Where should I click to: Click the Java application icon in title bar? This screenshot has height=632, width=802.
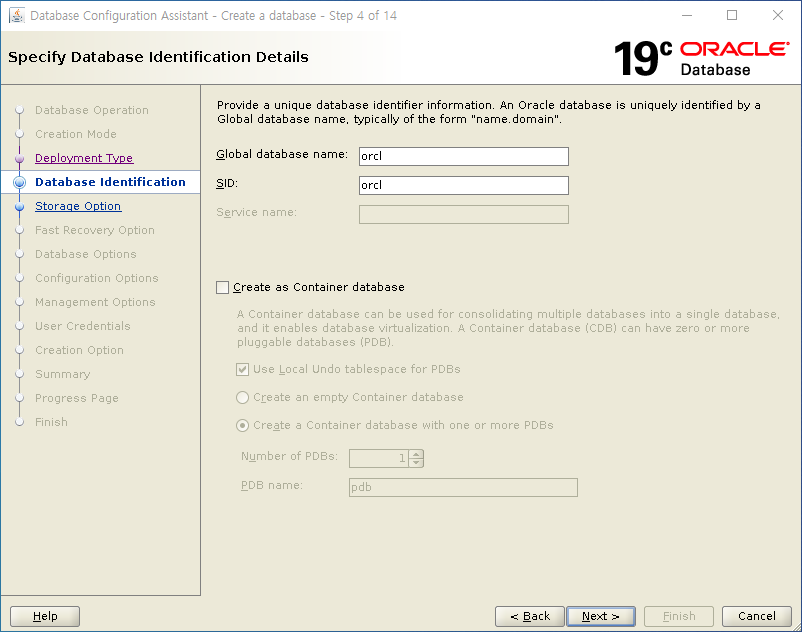coord(16,16)
